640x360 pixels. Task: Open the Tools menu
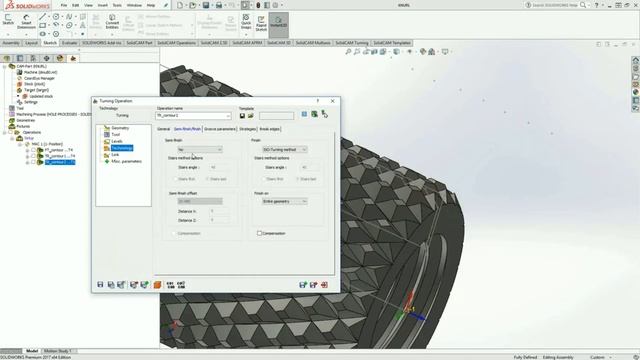pyautogui.click(x=117, y=5)
